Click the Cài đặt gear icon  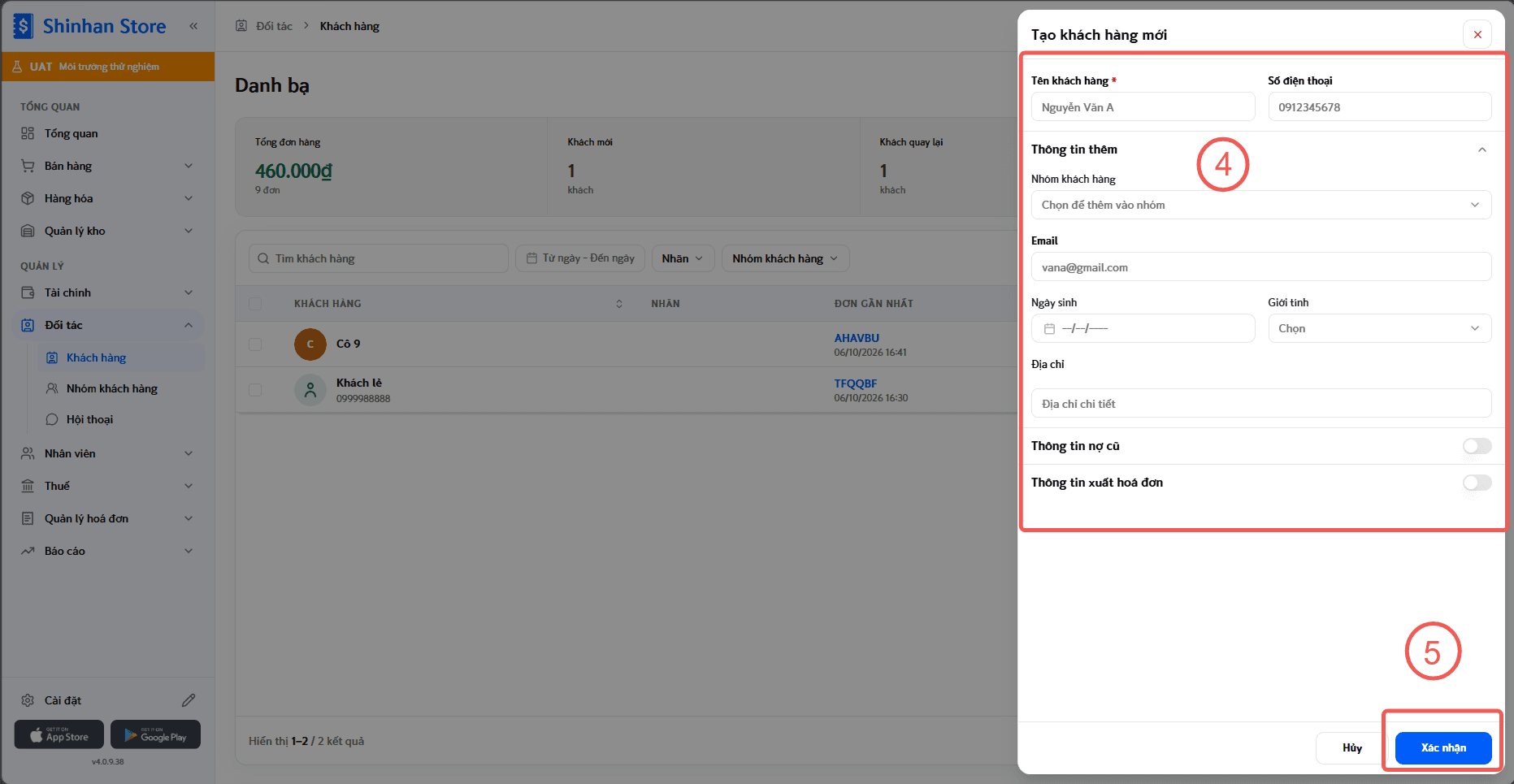[x=28, y=700]
